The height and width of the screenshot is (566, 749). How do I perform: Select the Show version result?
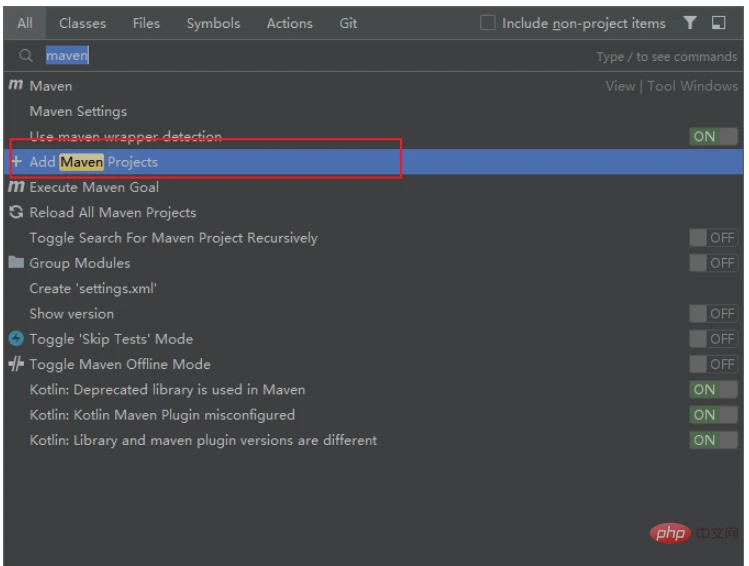[71, 314]
